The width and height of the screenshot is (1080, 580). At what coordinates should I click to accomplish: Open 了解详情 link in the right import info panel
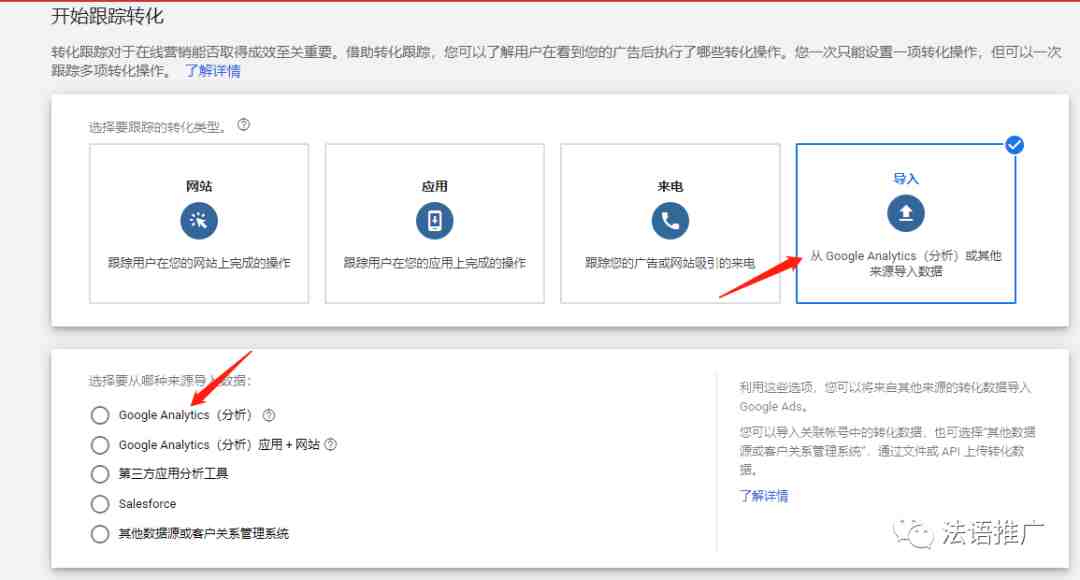764,495
